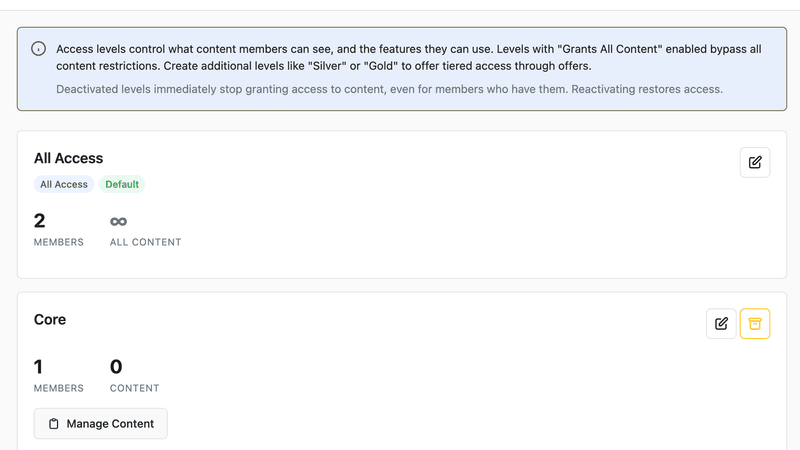800x450 pixels.
Task: Select the Core card title
Action: pyautogui.click(x=50, y=319)
